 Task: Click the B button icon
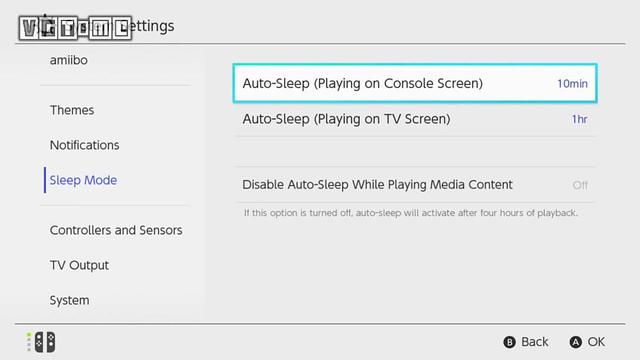point(509,342)
